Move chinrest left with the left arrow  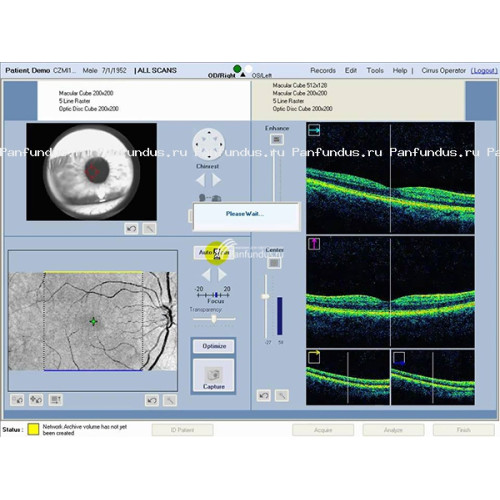click(200, 180)
